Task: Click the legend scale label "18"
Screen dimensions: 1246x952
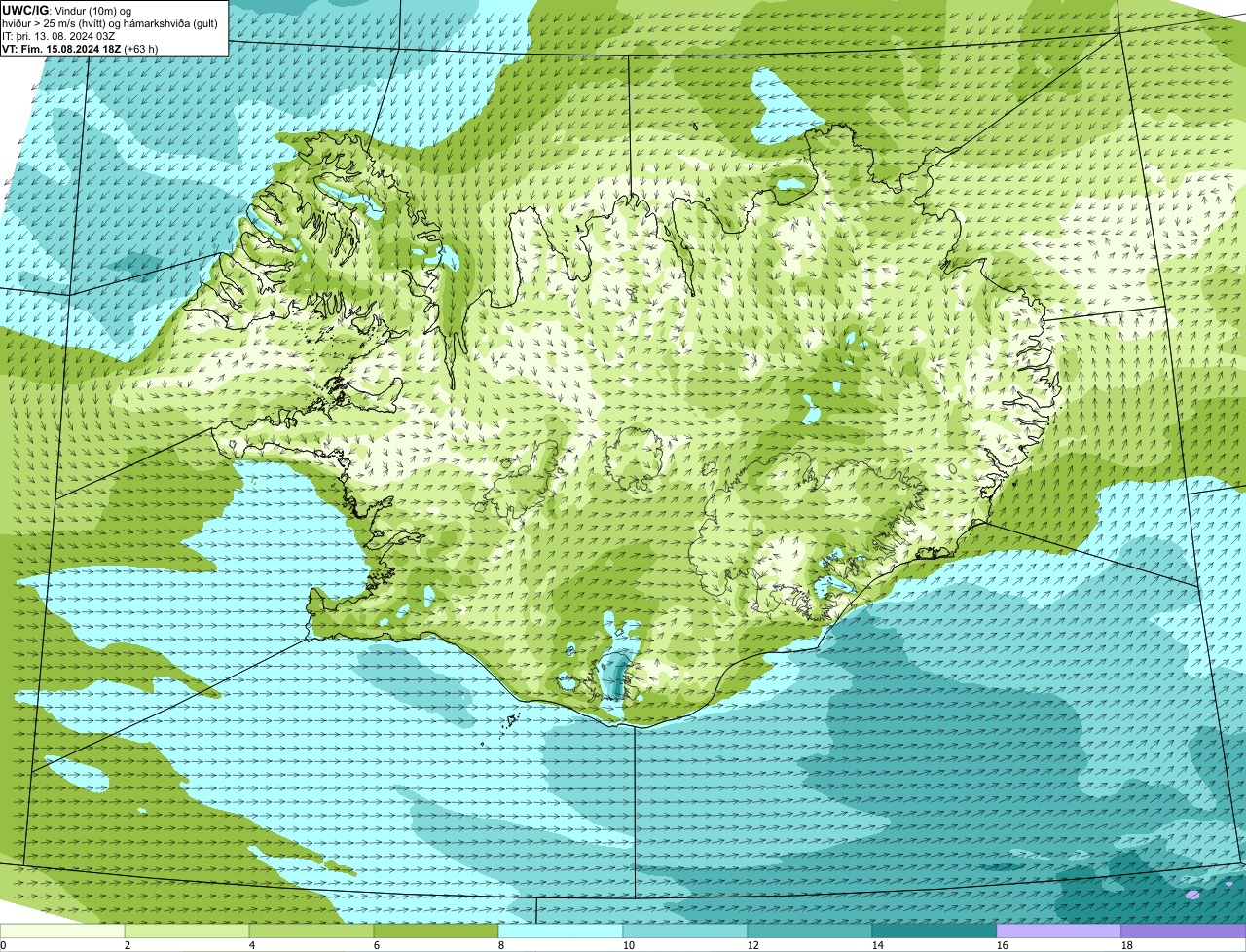Action: [x=1127, y=945]
